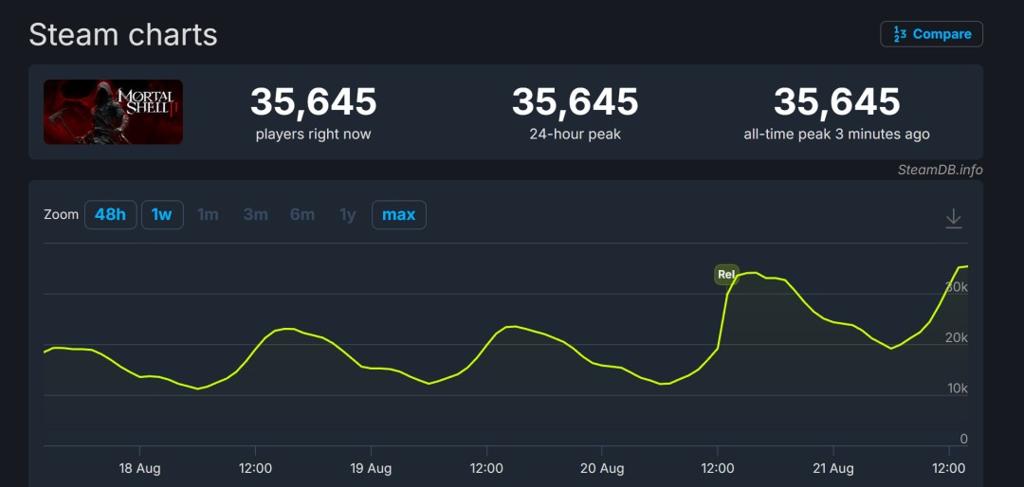
Task: Click the 21 Aug axis label
Action: pyautogui.click(x=833, y=469)
